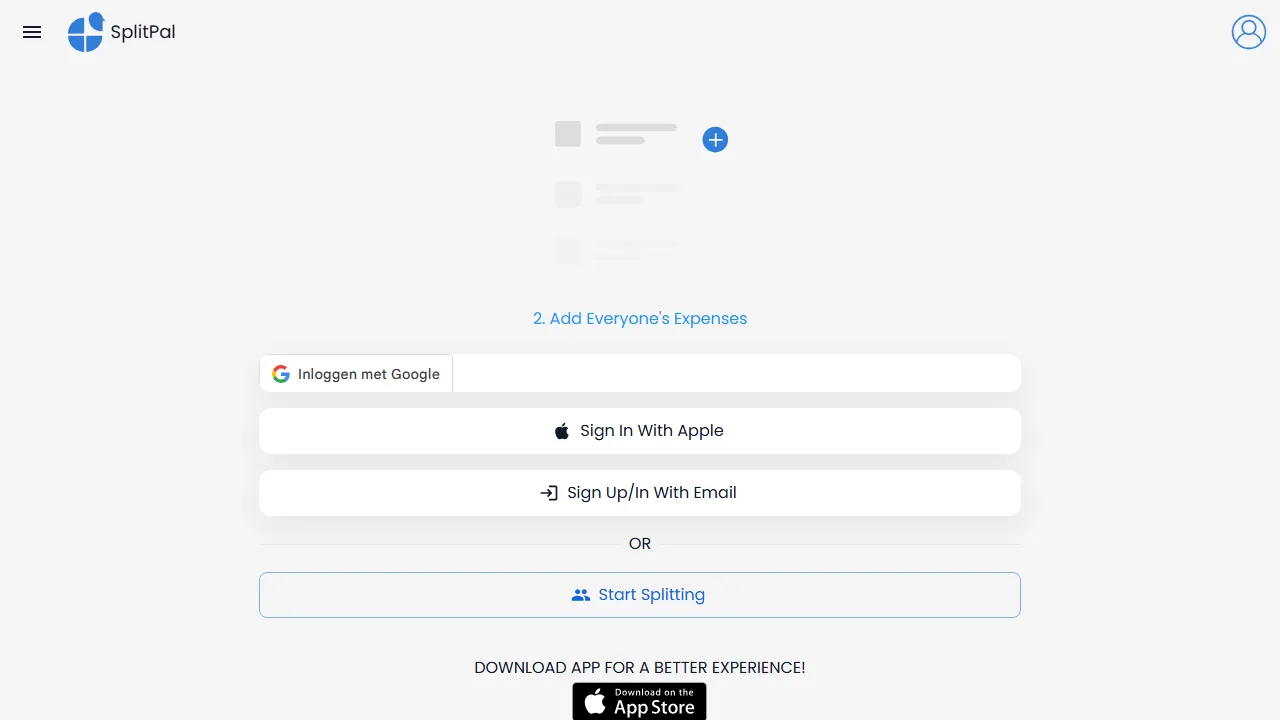Click the Google 'G' icon
The height and width of the screenshot is (720, 1280).
(280, 373)
